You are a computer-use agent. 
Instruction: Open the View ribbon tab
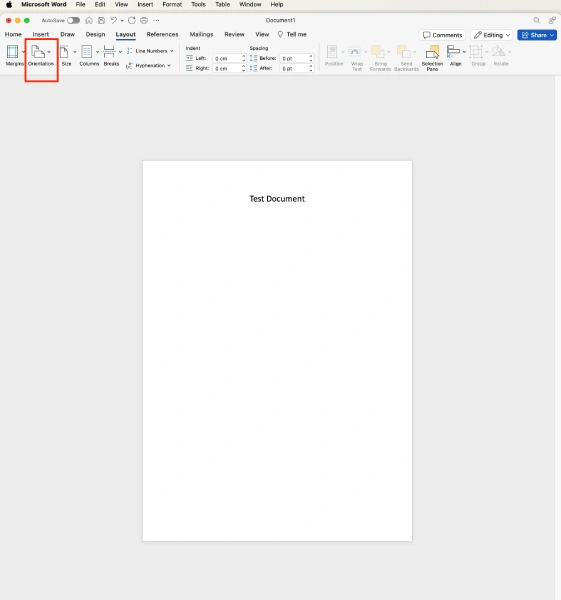tap(262, 34)
